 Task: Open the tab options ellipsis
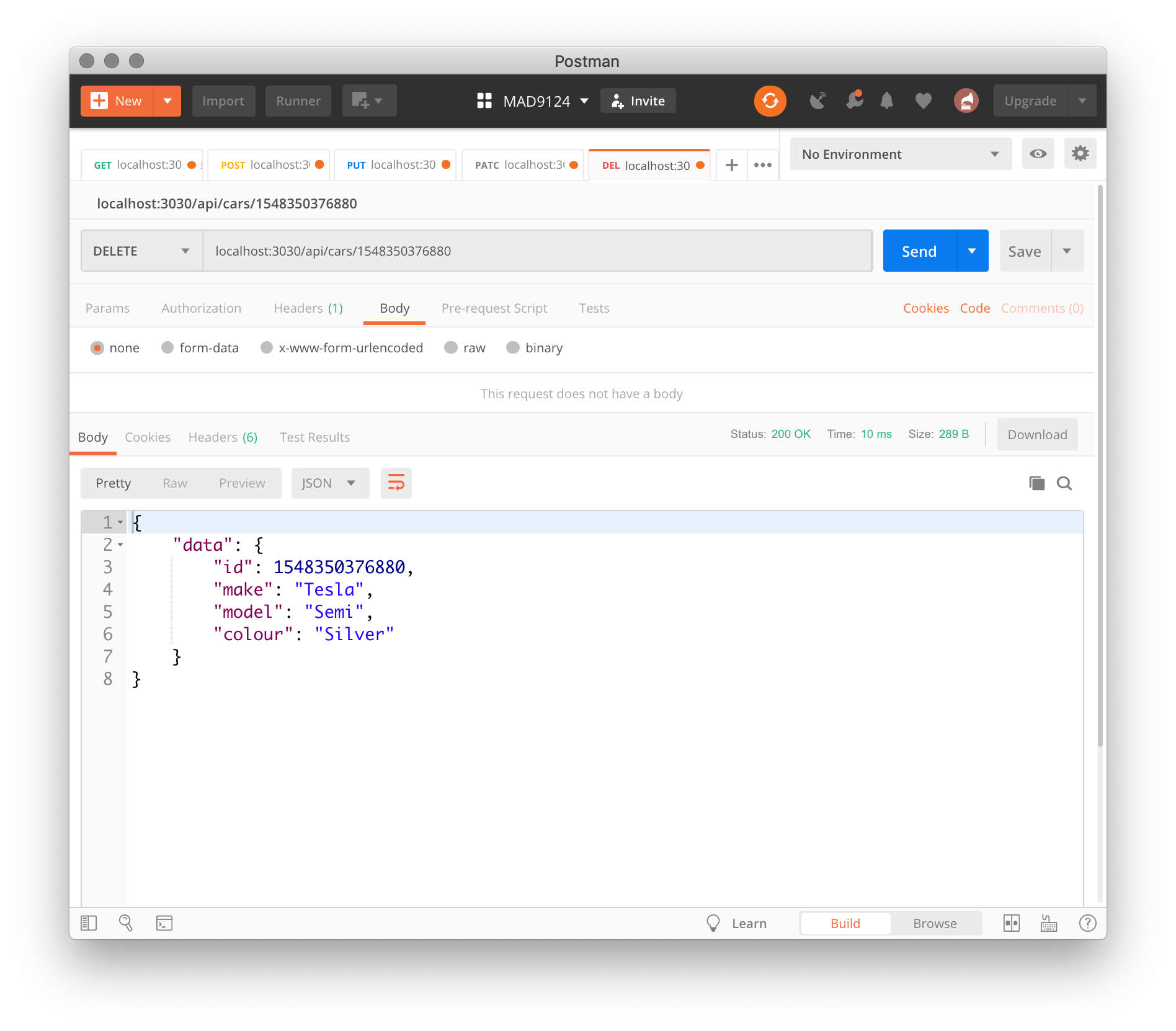coord(763,165)
